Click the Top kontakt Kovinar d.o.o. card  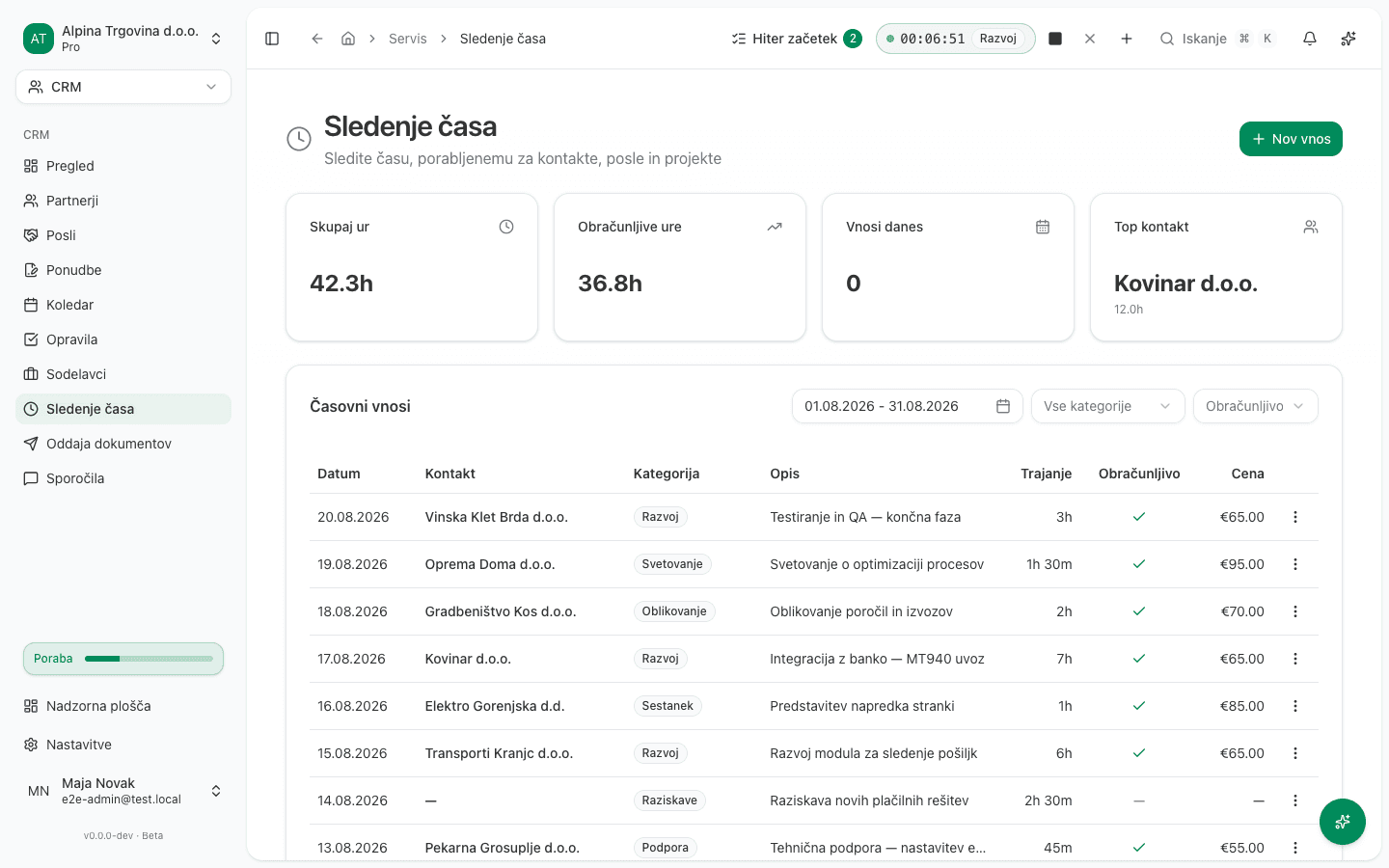[x=1216, y=267]
